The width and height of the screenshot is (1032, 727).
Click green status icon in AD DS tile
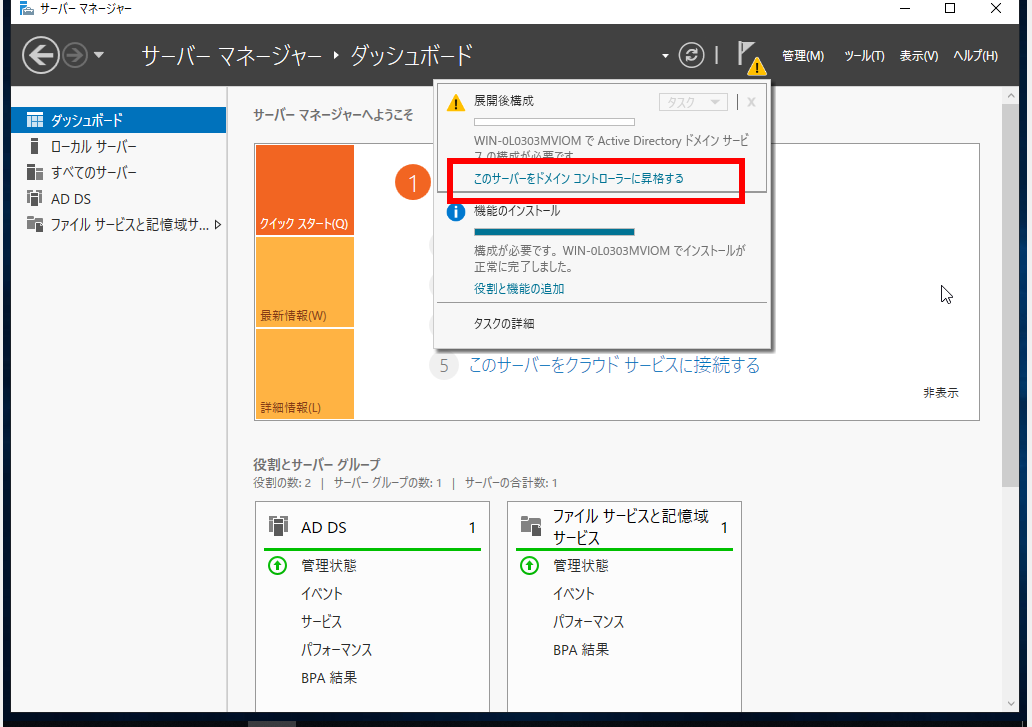coord(278,565)
